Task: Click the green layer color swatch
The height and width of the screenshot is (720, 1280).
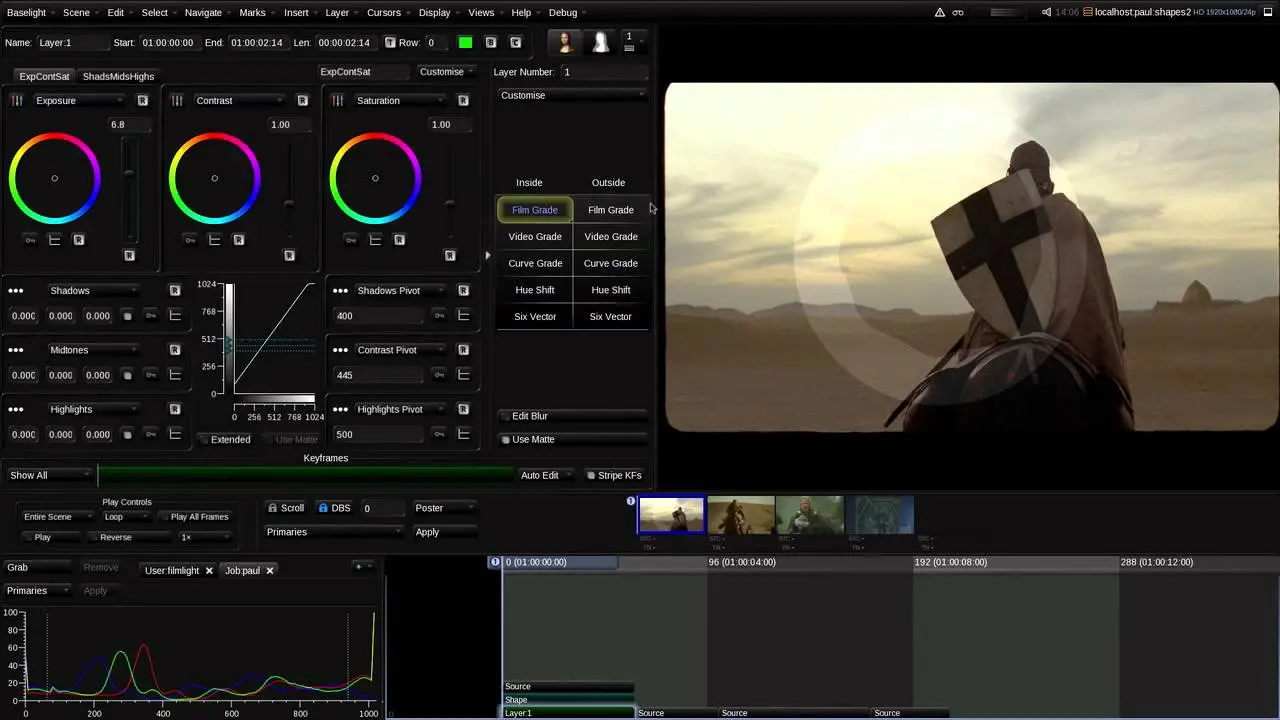Action: coord(465,43)
